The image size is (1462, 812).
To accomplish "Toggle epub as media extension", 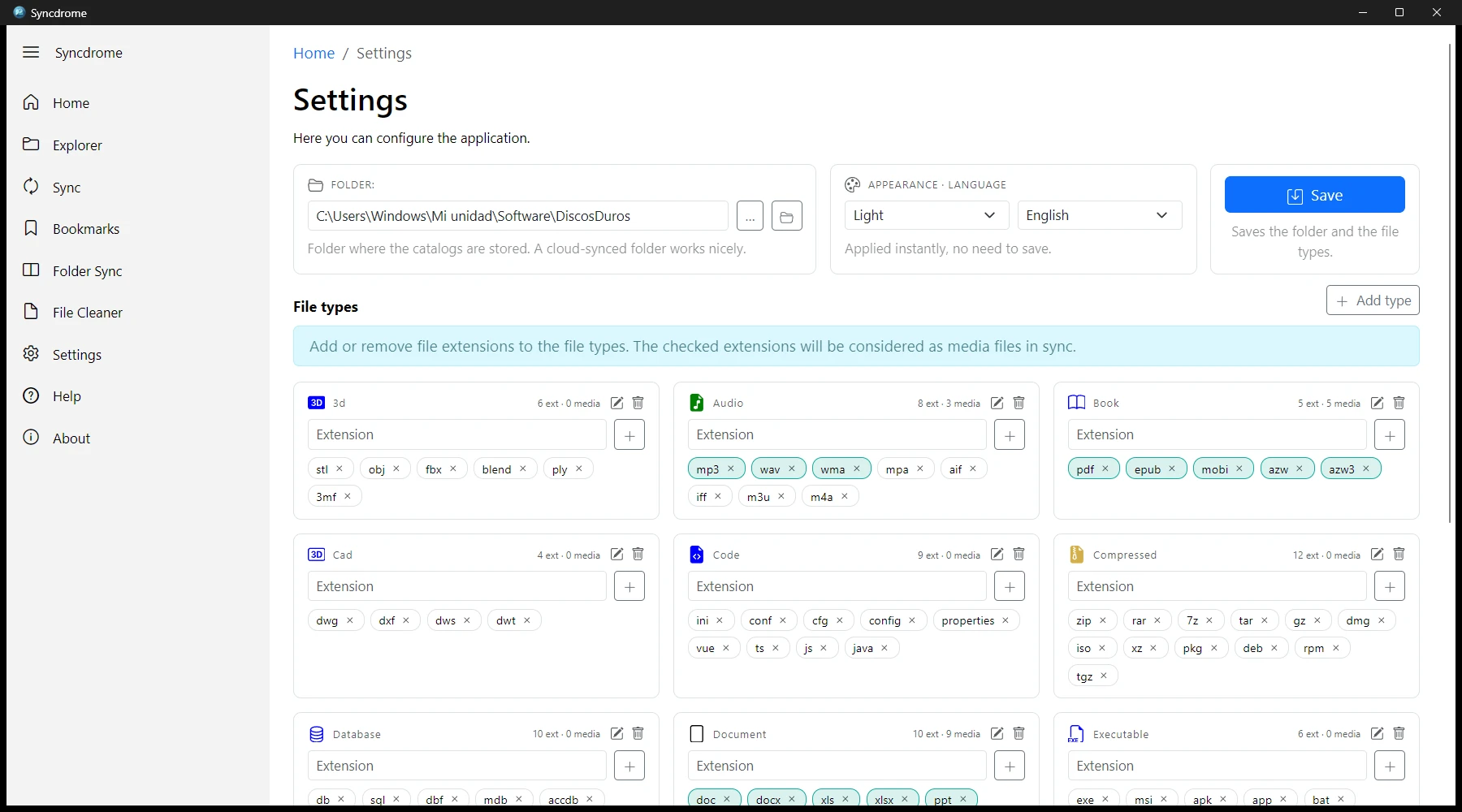I will coord(1148,469).
